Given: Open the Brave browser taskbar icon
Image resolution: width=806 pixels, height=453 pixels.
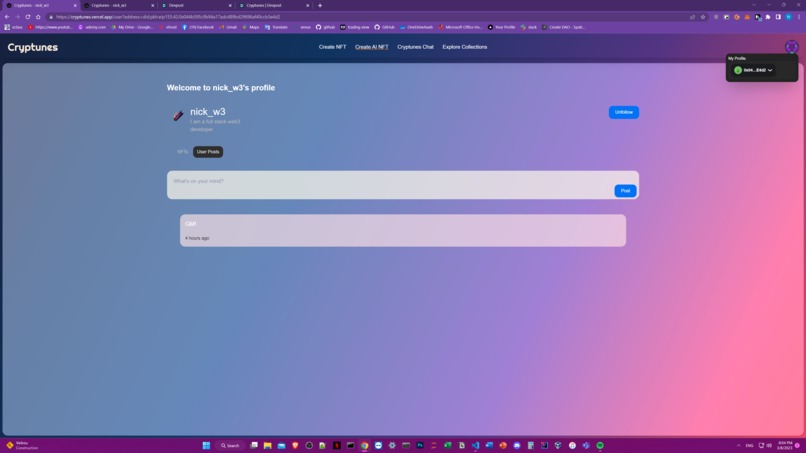Looking at the screenshot, I should (x=296, y=445).
